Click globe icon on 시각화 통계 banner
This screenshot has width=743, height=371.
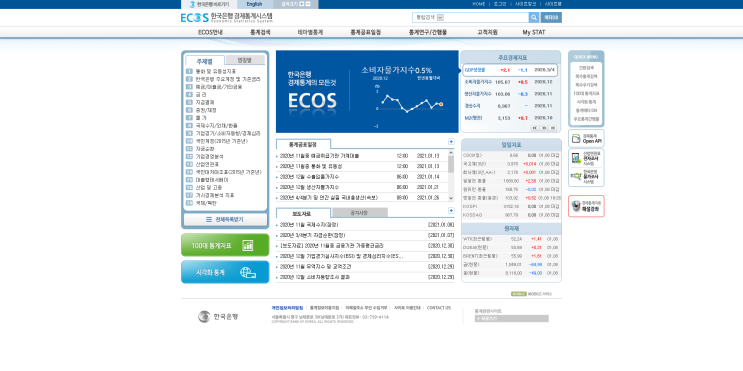[248, 272]
